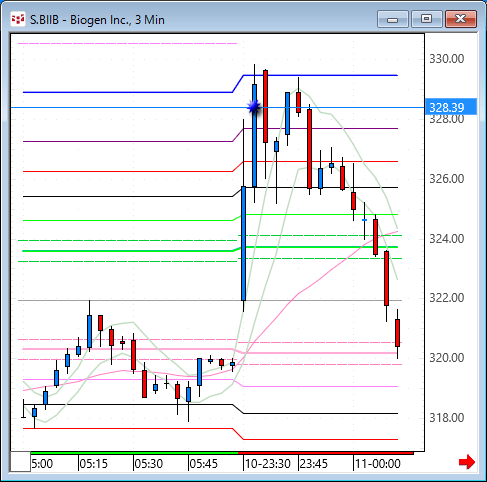Viewport: 487px width, 482px height.
Task: Click the 05:30 time axis label
Action: pos(148,464)
